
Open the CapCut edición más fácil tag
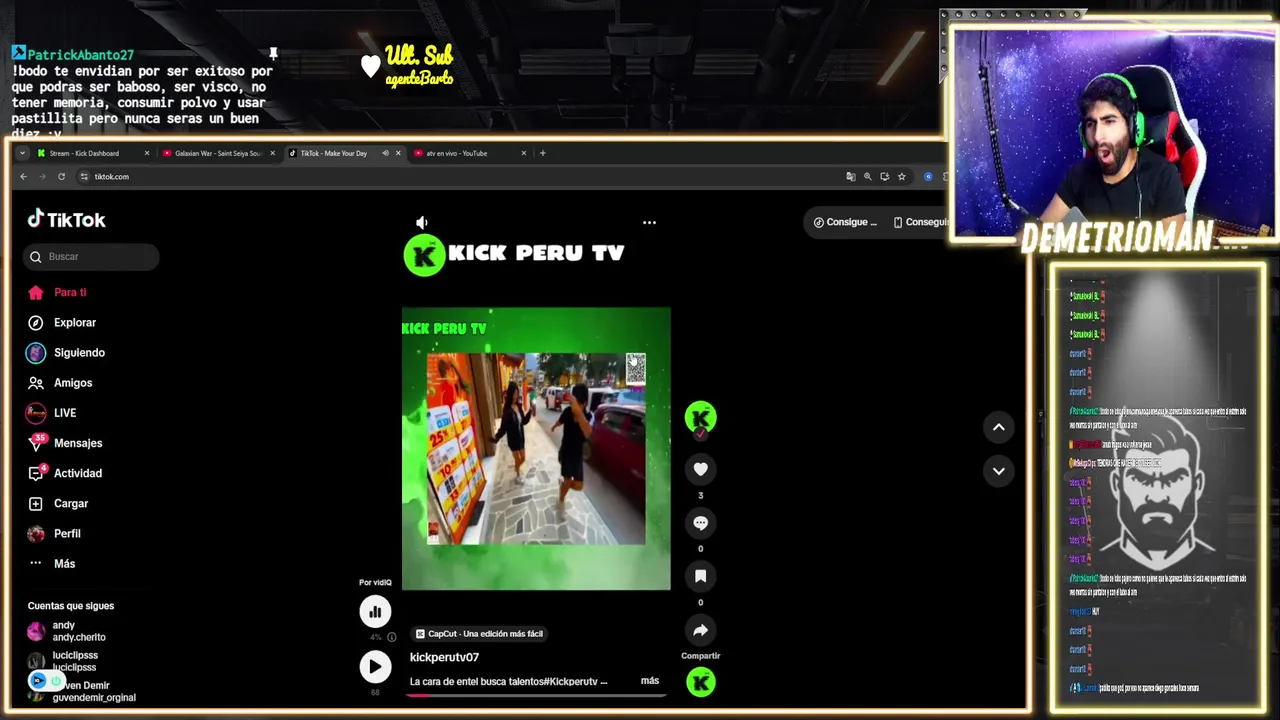[x=480, y=633]
